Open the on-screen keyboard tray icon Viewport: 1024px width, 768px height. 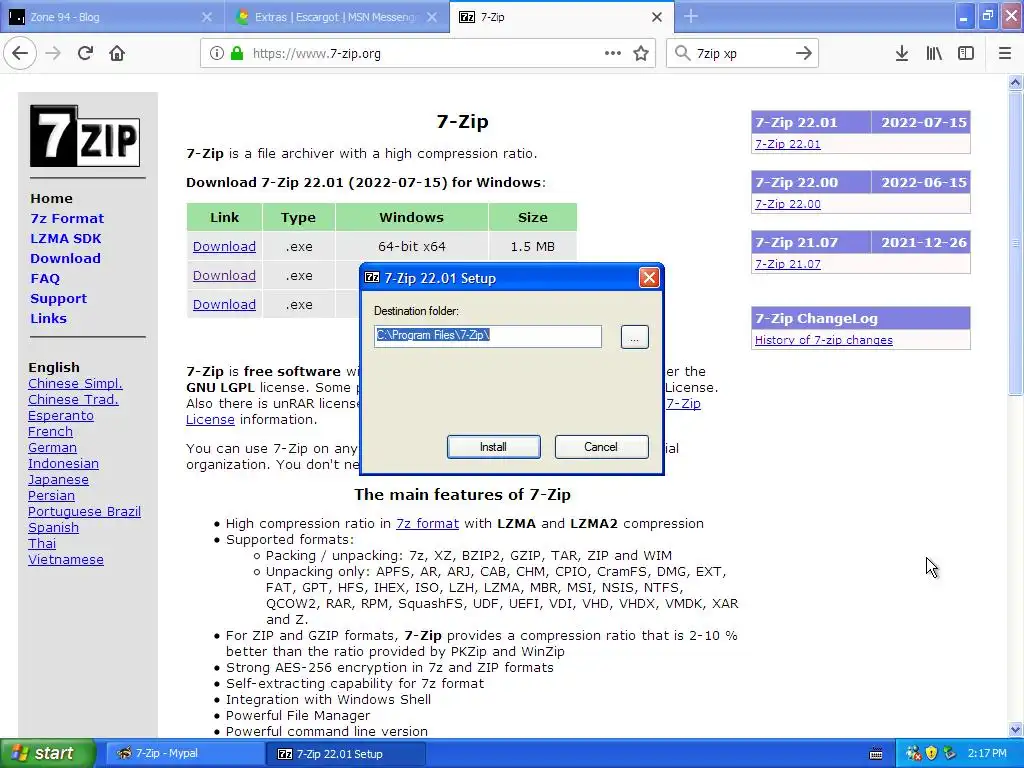(x=876, y=754)
